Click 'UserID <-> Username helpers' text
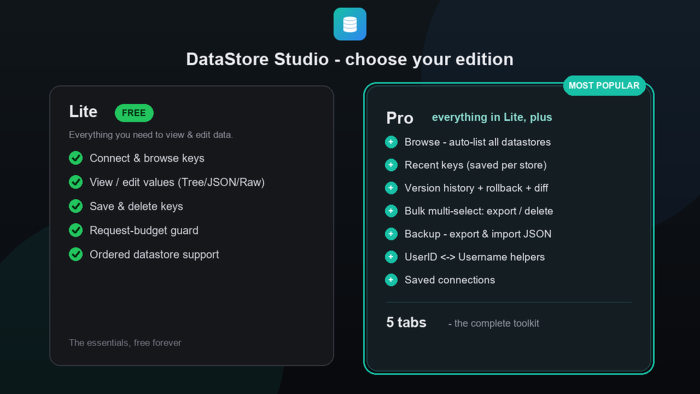 475,257
